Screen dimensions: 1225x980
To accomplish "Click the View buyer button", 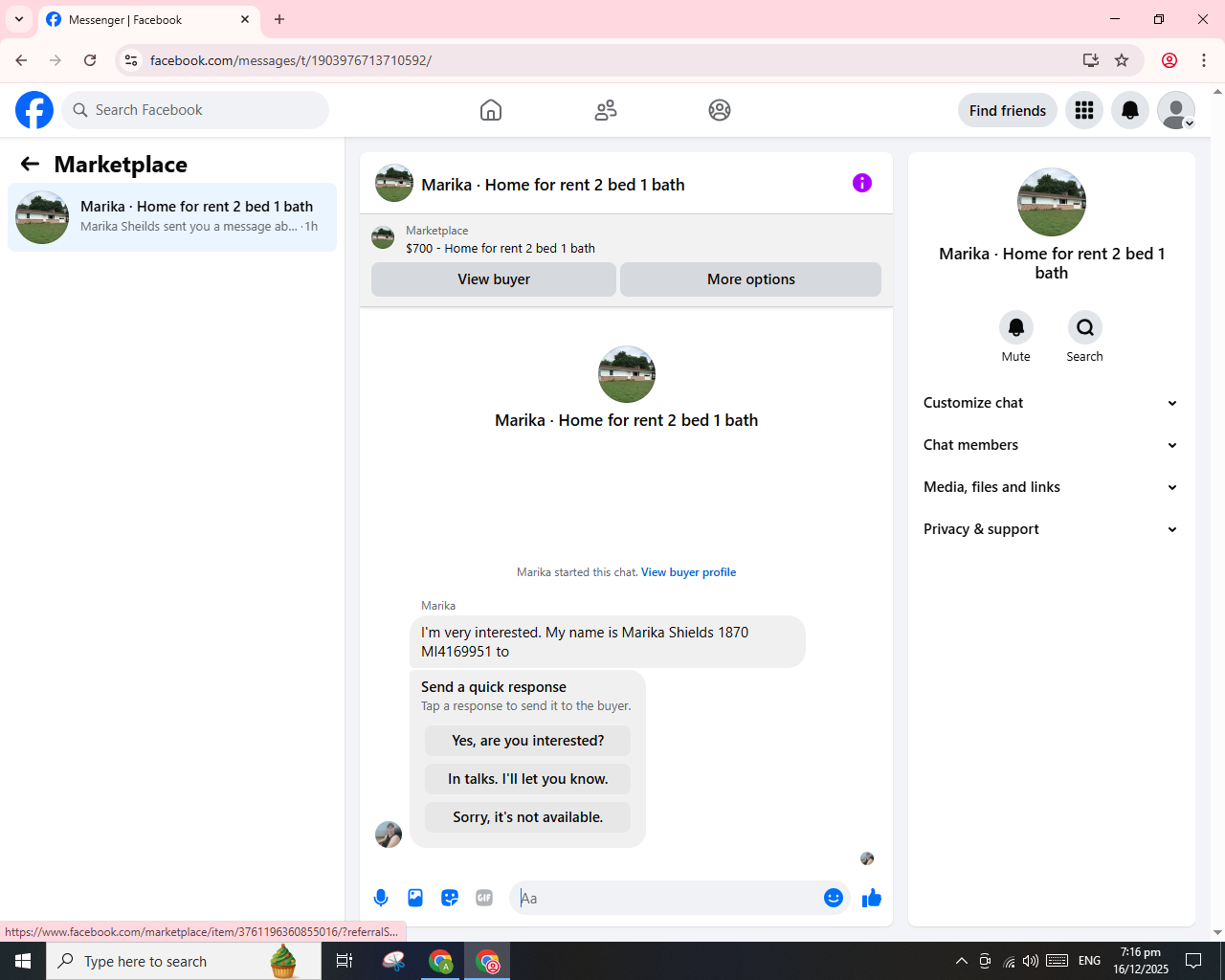I will (494, 279).
